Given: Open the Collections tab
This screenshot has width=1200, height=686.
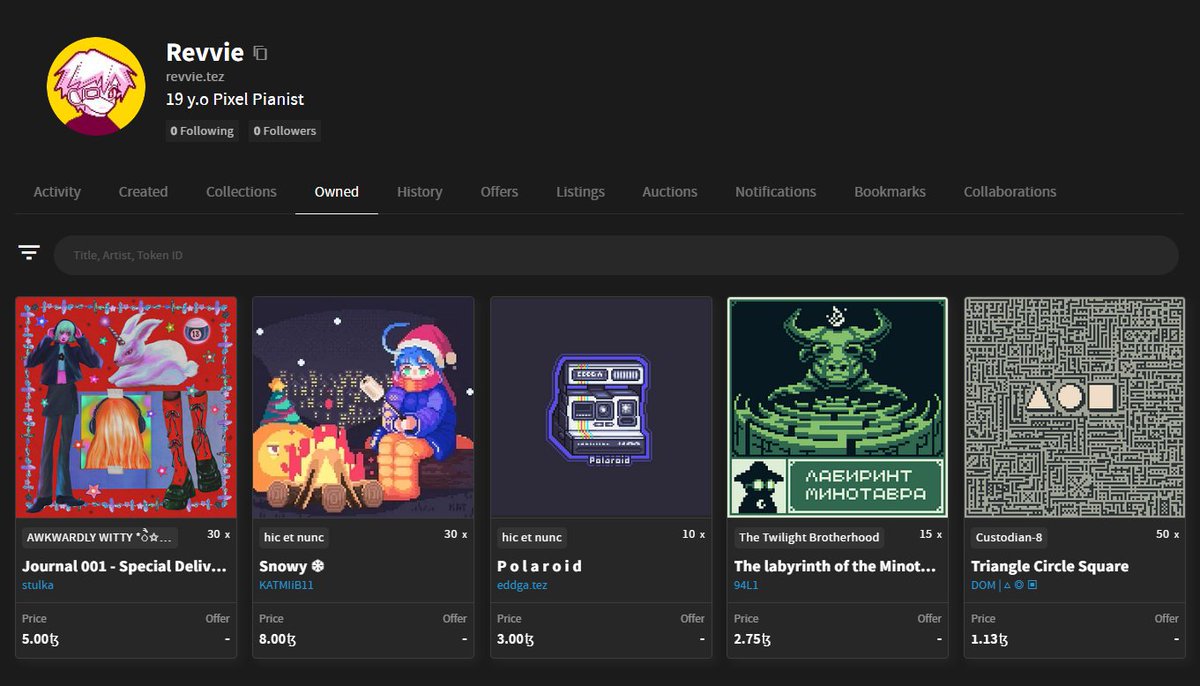Looking at the screenshot, I should coord(241,191).
